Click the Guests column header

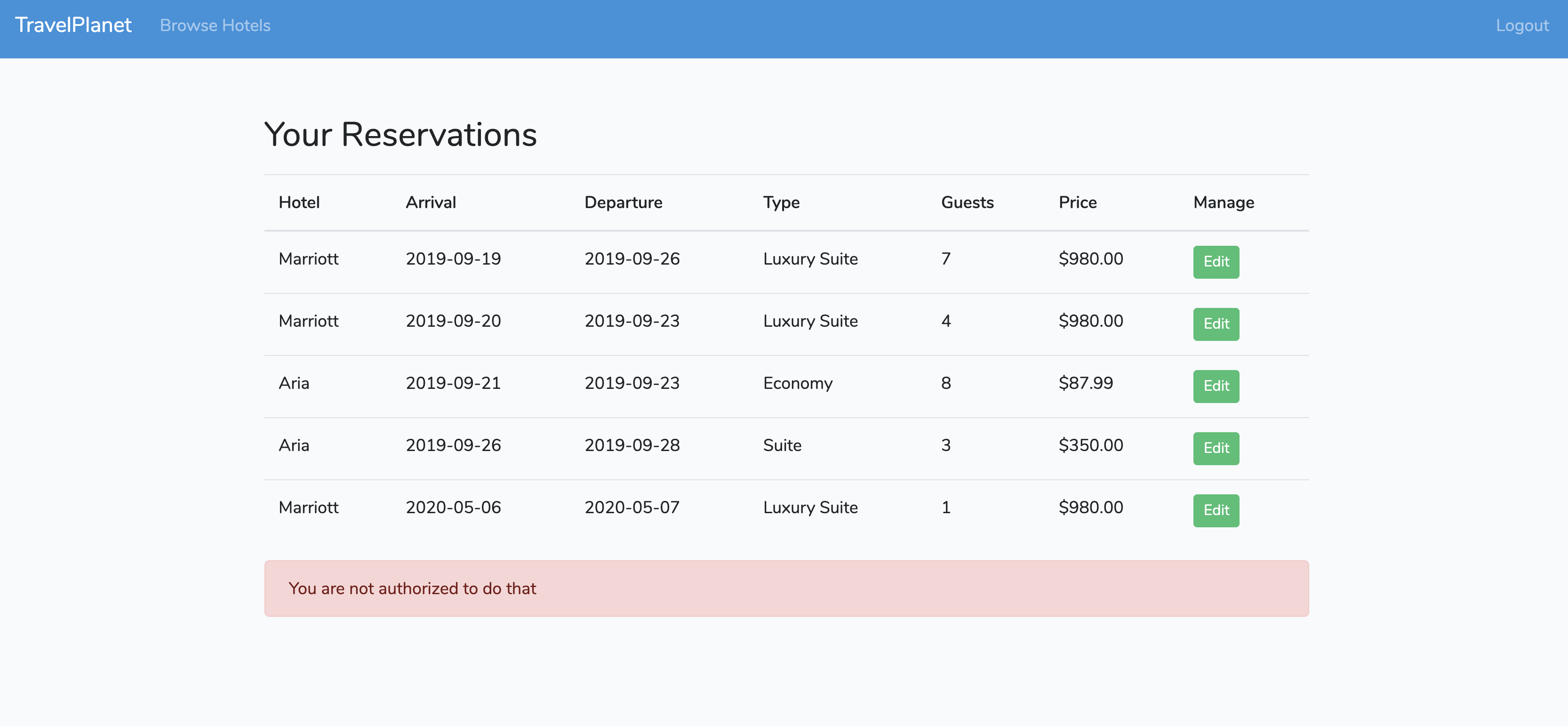[967, 202]
